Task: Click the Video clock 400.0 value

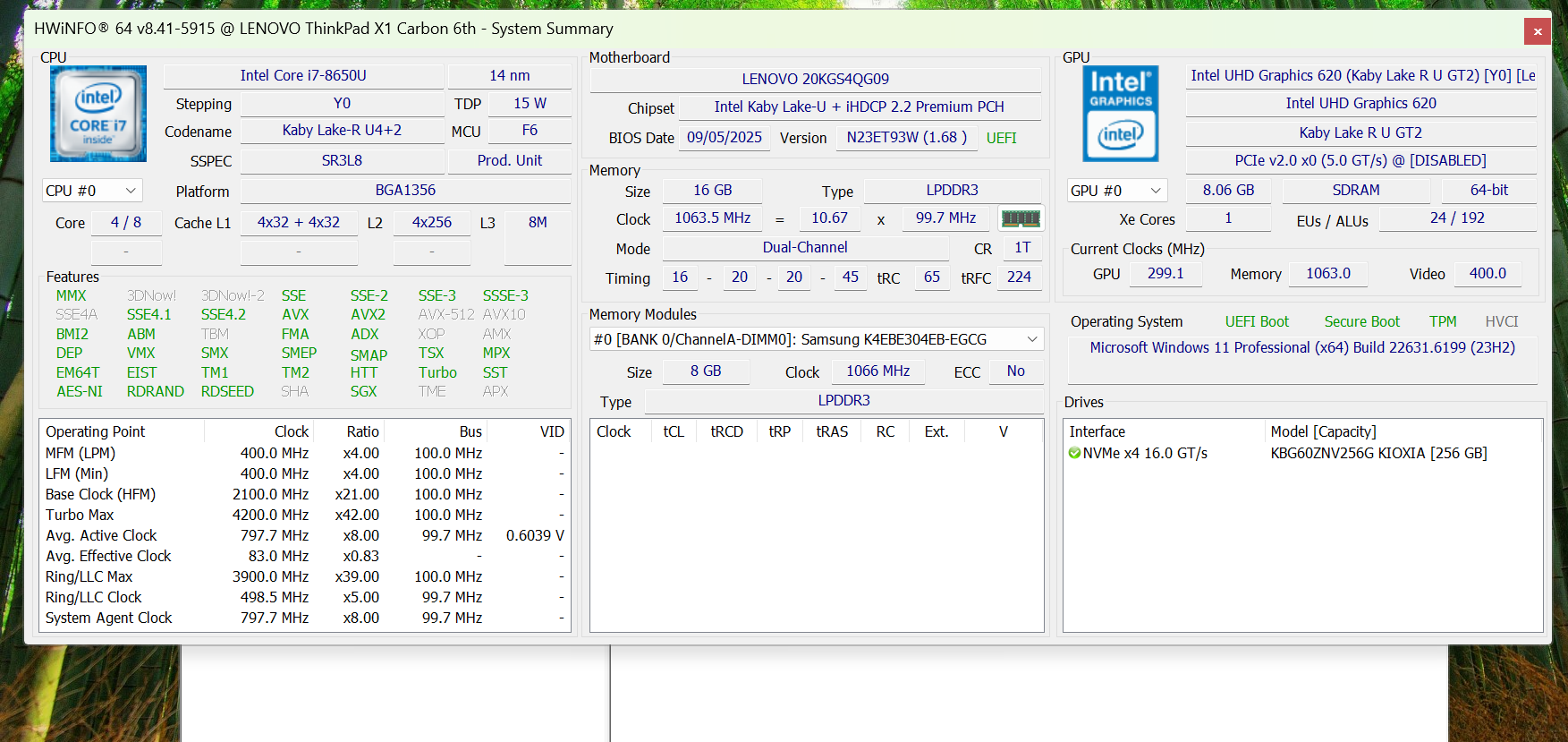Action: pyautogui.click(x=1488, y=274)
